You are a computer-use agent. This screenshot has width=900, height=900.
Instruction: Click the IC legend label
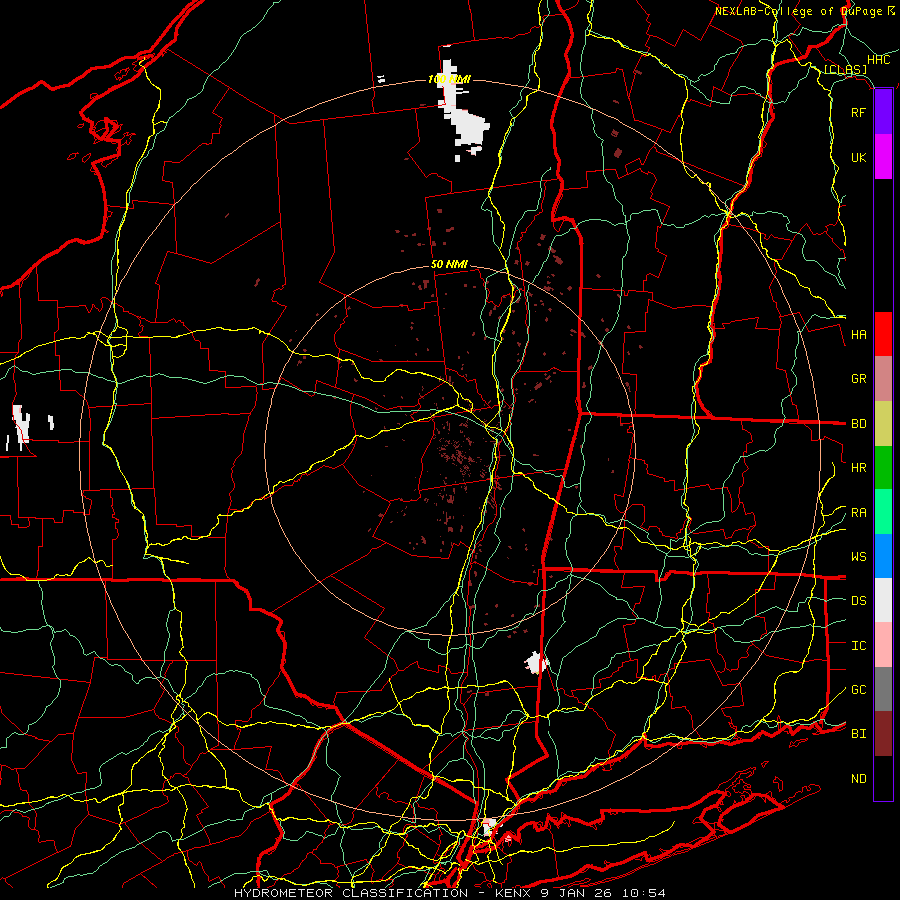point(859,646)
